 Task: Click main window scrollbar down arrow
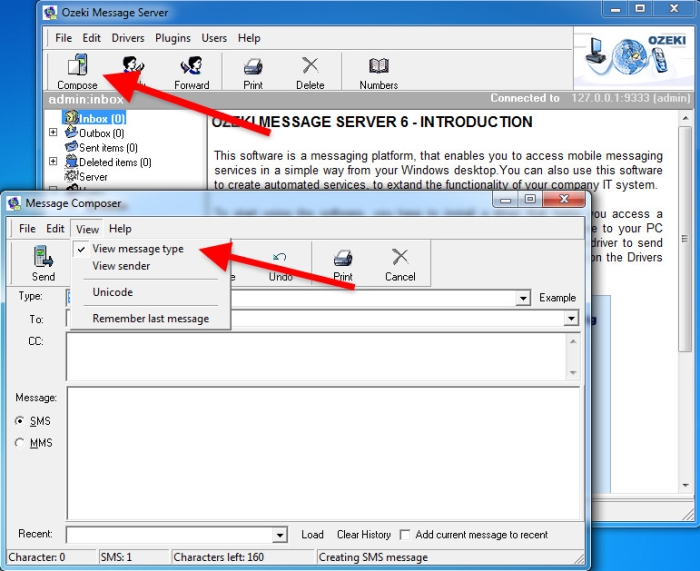coord(685,486)
